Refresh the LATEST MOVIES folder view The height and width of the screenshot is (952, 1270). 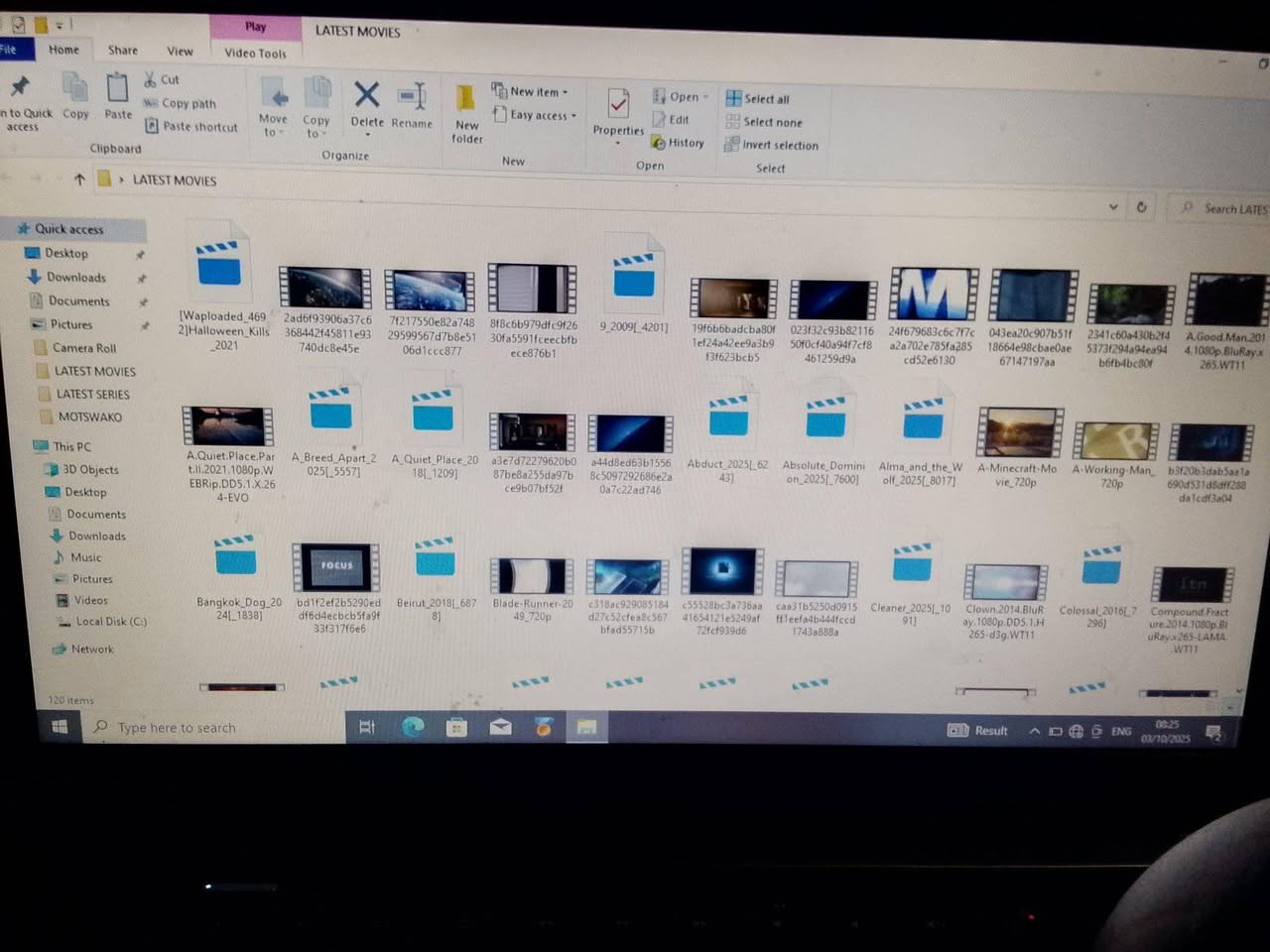pyautogui.click(x=1141, y=207)
